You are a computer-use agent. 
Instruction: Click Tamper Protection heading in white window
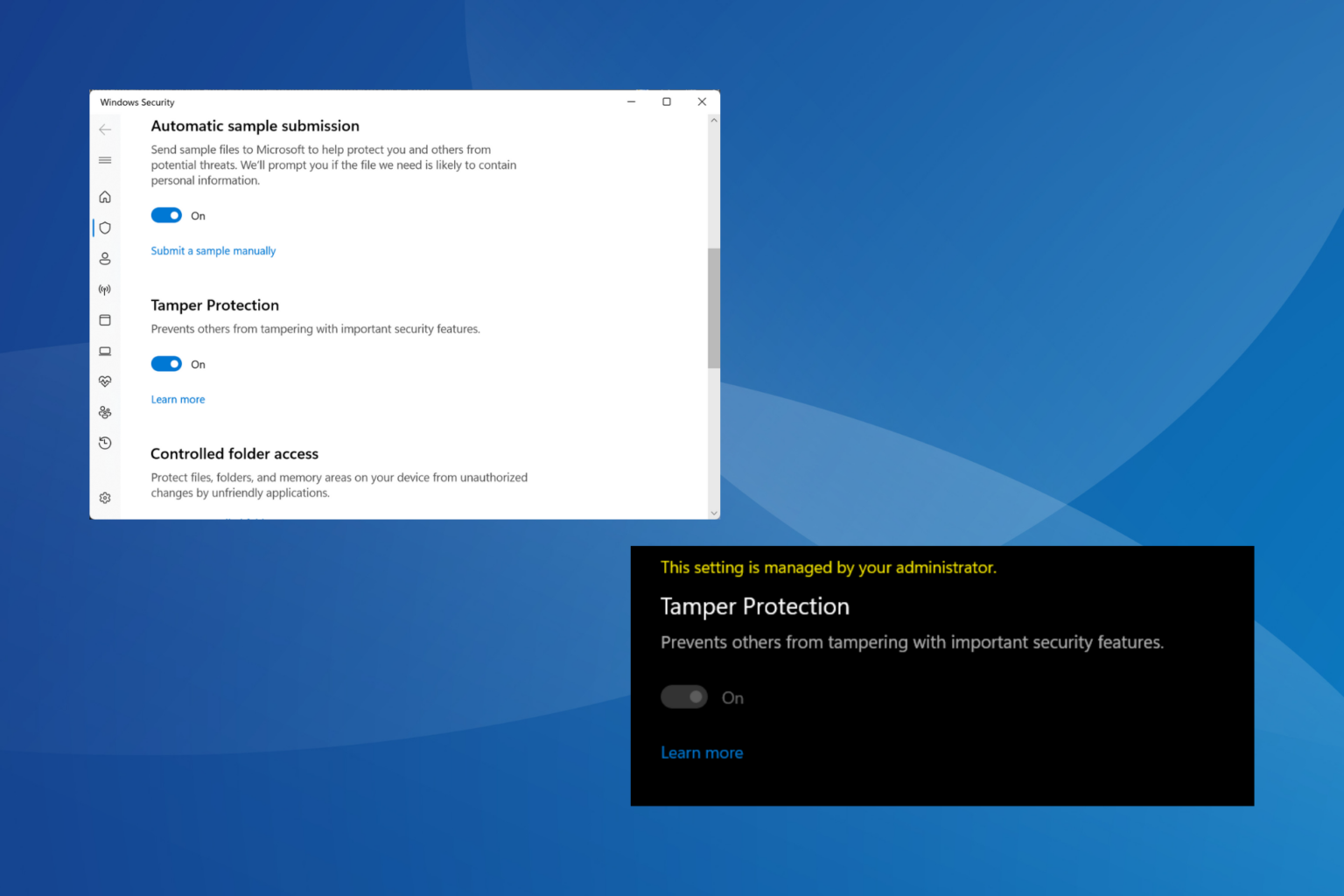(214, 305)
